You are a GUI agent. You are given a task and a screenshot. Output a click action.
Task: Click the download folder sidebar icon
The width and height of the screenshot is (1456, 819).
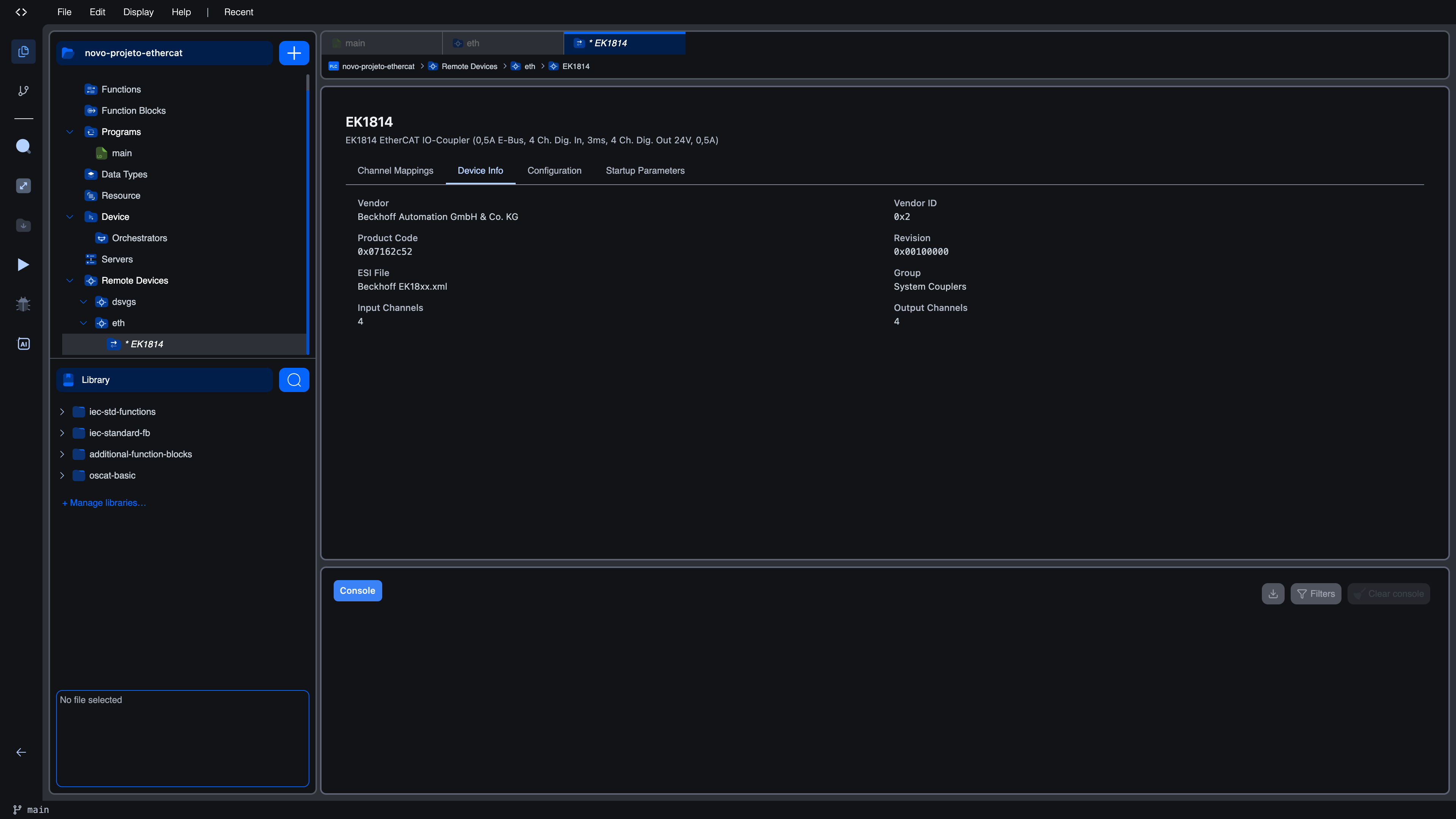pos(23,225)
